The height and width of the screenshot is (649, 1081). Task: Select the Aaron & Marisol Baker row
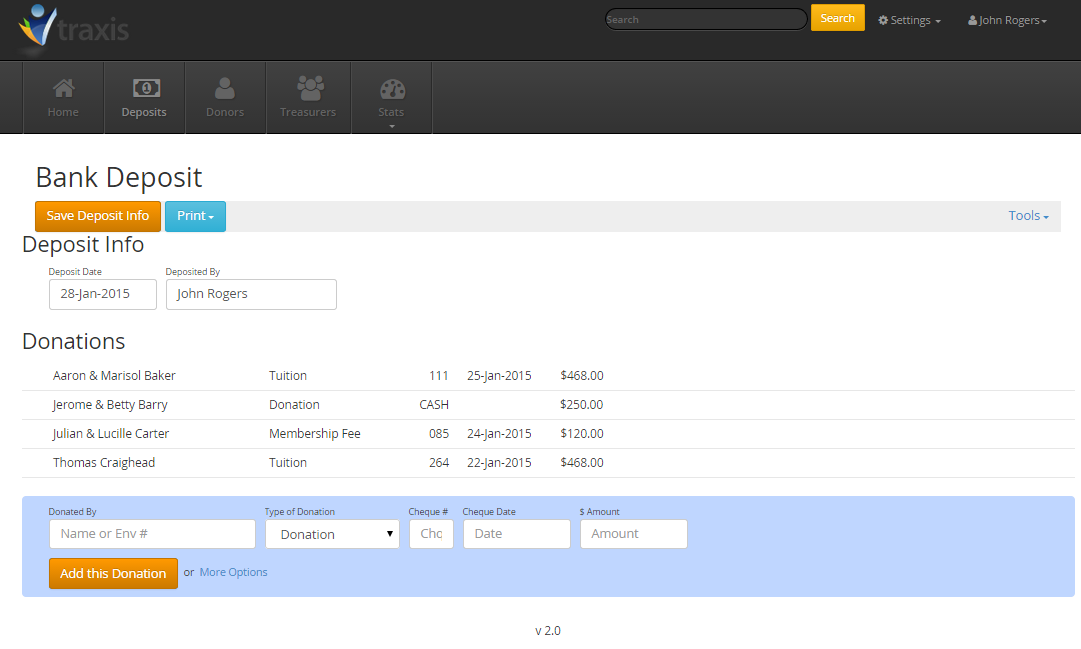[x=548, y=376]
